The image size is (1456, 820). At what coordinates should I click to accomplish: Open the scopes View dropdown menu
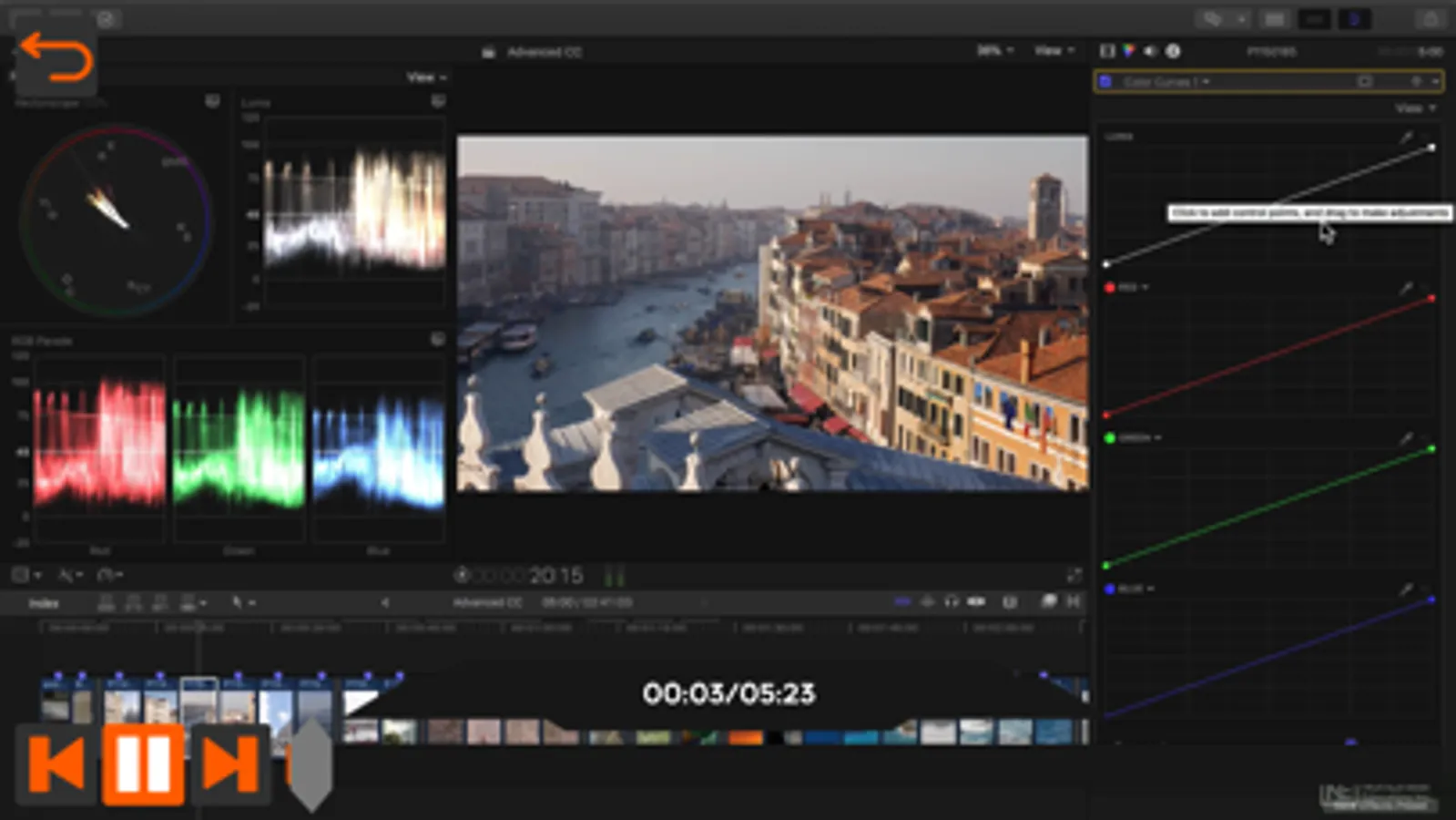point(426,77)
